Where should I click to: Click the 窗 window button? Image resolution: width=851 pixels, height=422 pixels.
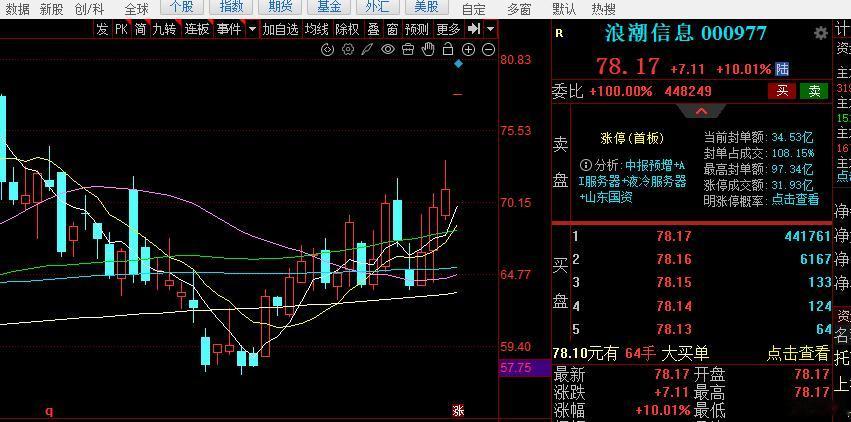392,29
